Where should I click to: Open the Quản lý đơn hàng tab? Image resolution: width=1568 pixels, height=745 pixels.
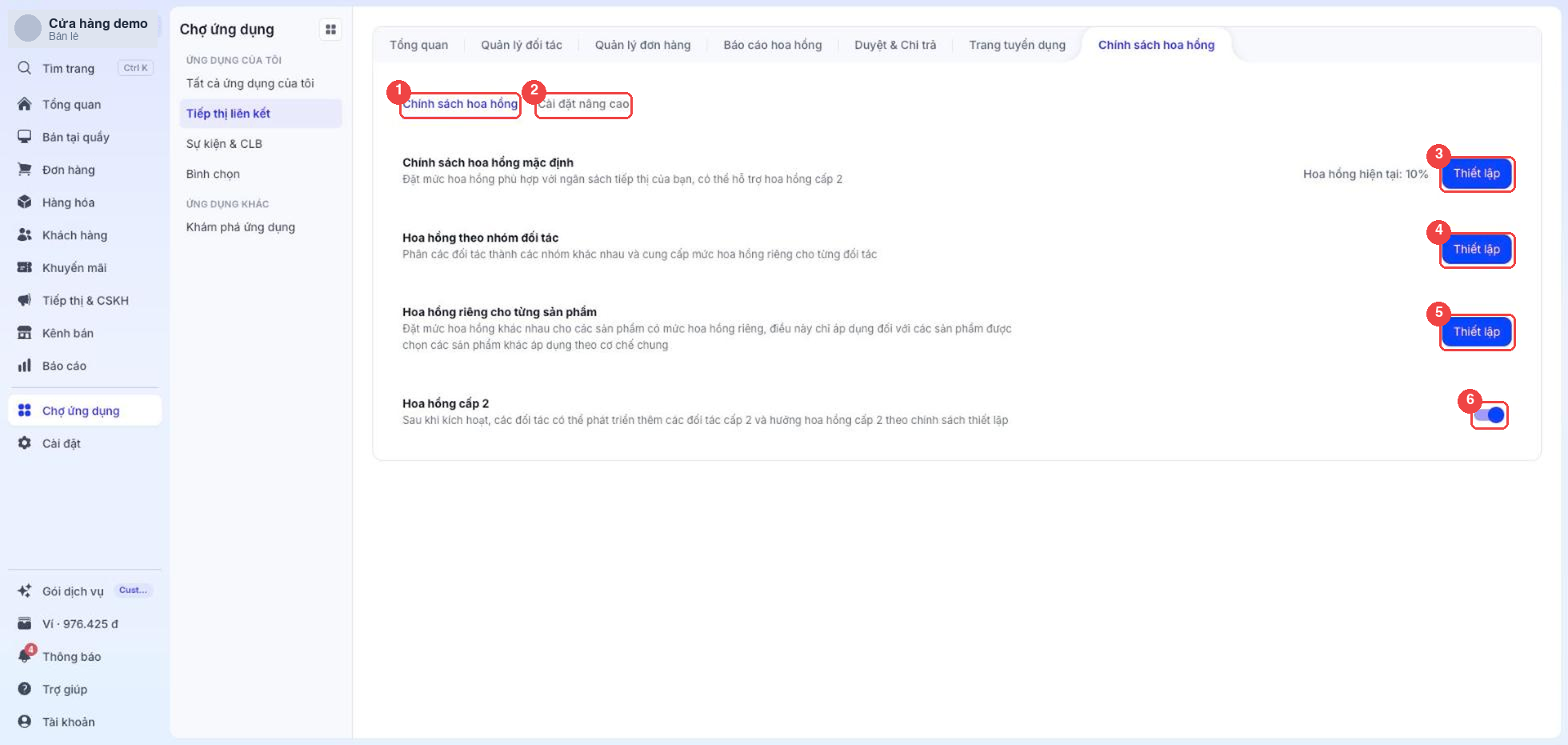pos(642,45)
